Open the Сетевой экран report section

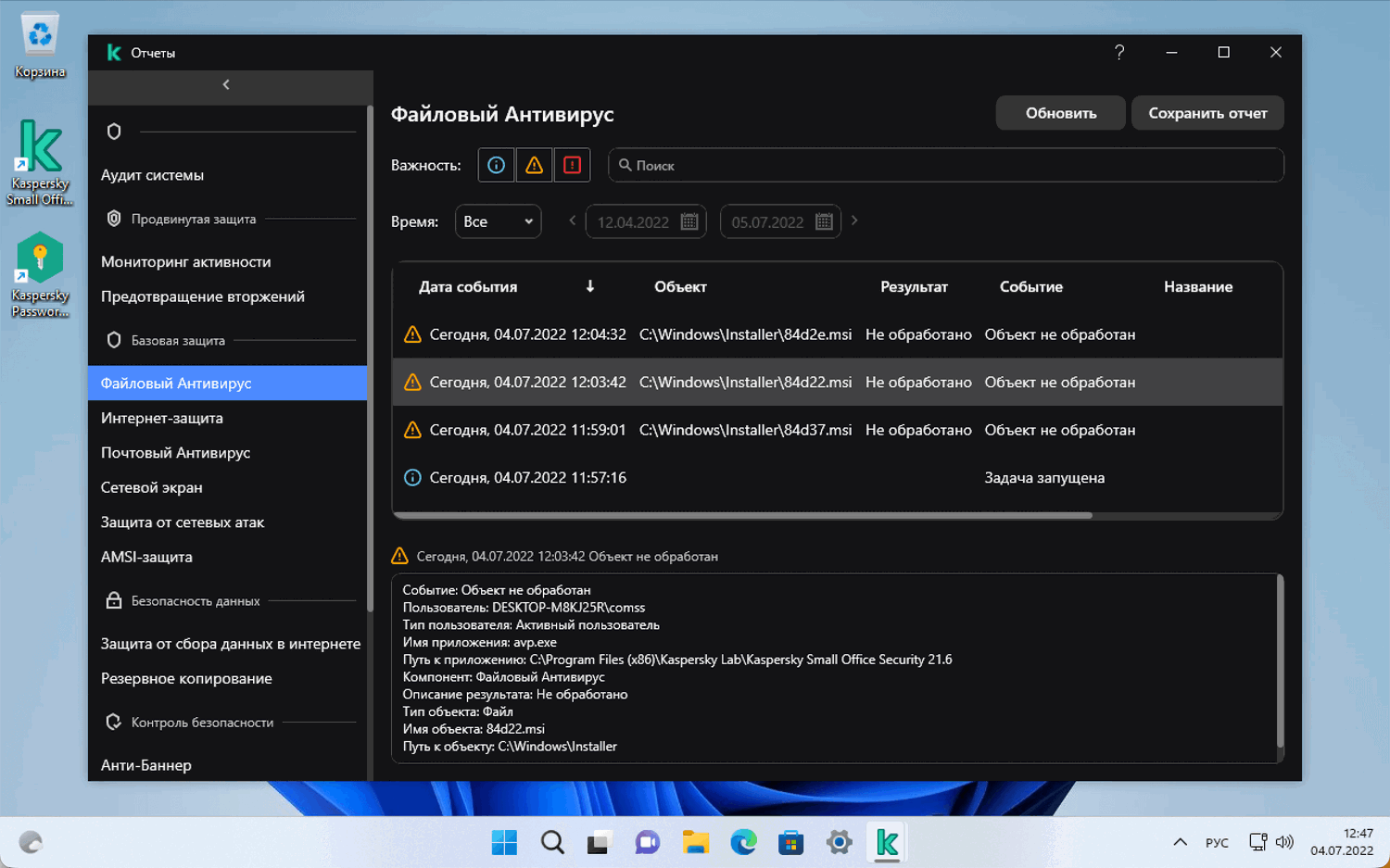[152, 487]
